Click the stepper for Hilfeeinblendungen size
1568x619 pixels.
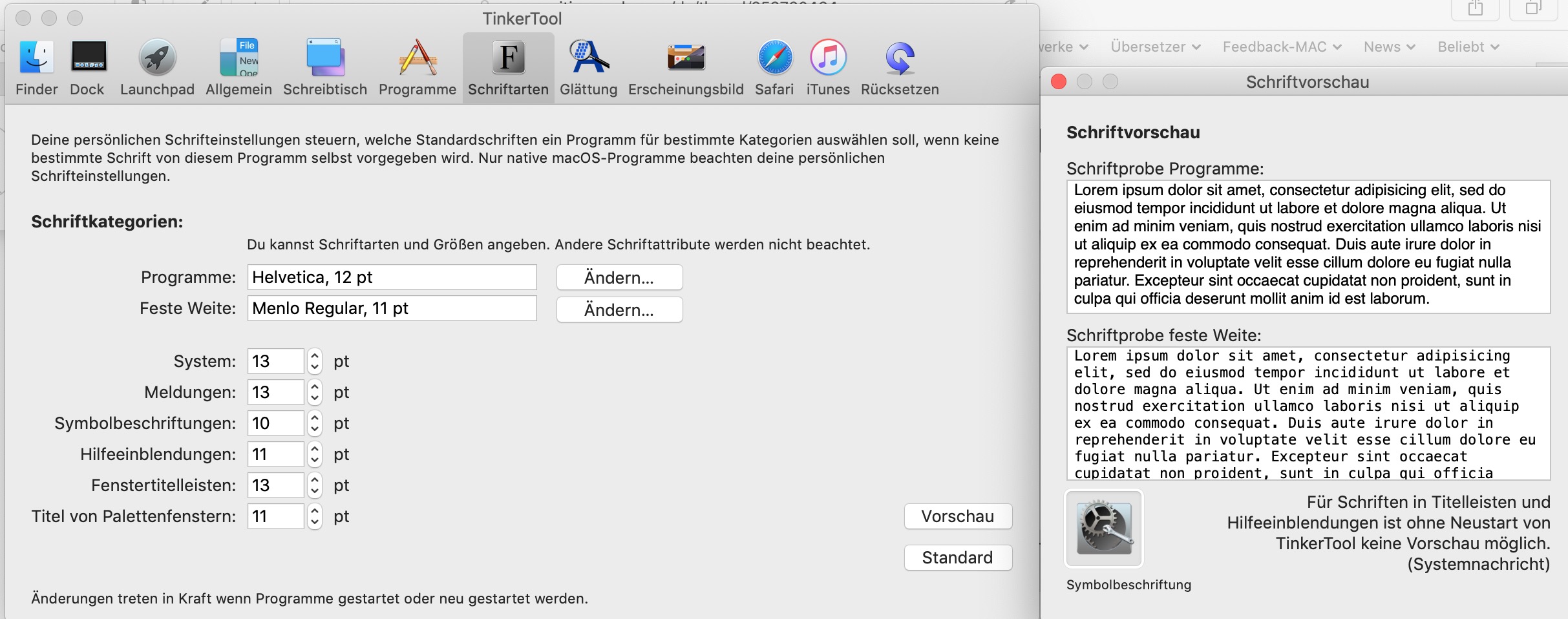pos(315,454)
